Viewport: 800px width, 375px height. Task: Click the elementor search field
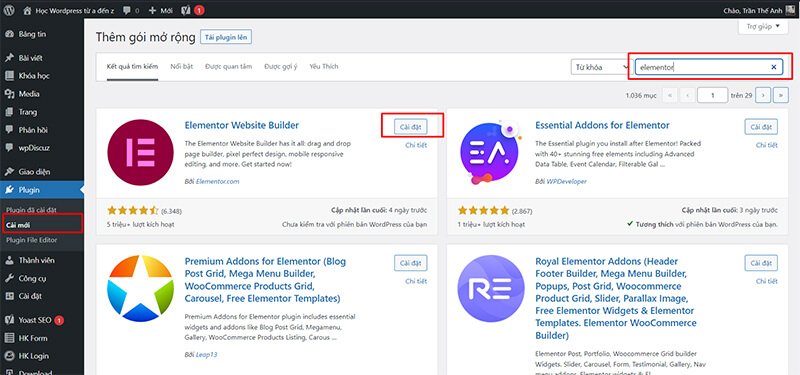(x=709, y=67)
